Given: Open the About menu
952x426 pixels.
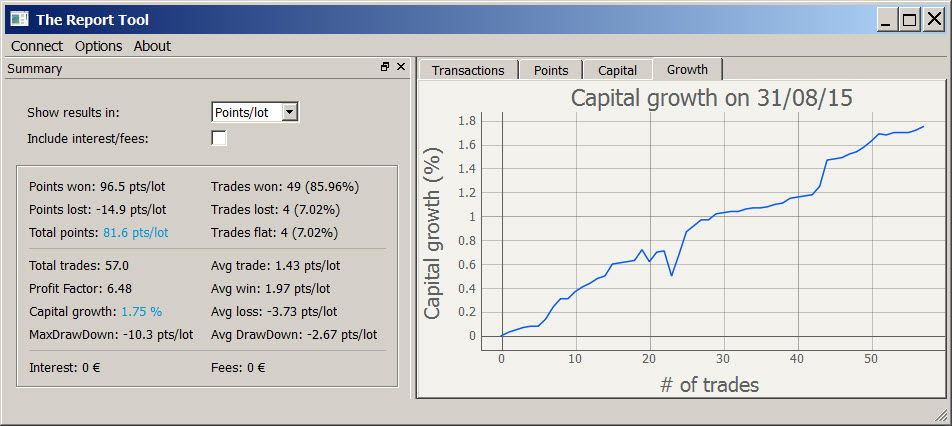Looking at the screenshot, I should point(152,46).
